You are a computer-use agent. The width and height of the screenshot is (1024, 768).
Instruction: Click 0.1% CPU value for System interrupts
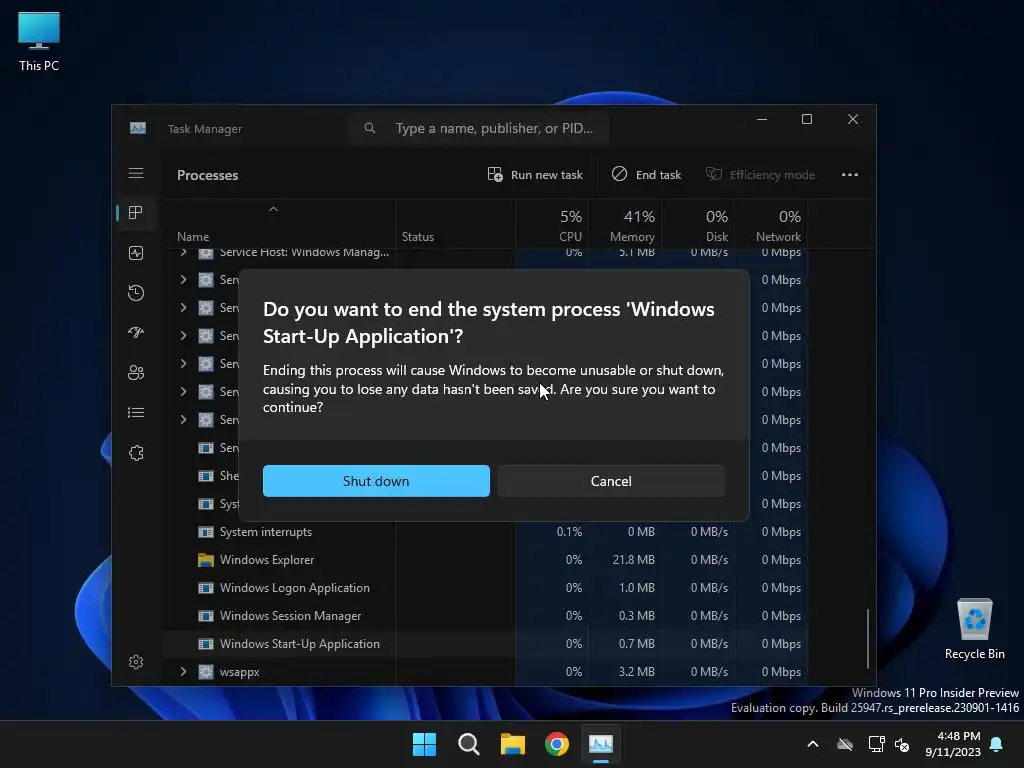pyautogui.click(x=569, y=532)
